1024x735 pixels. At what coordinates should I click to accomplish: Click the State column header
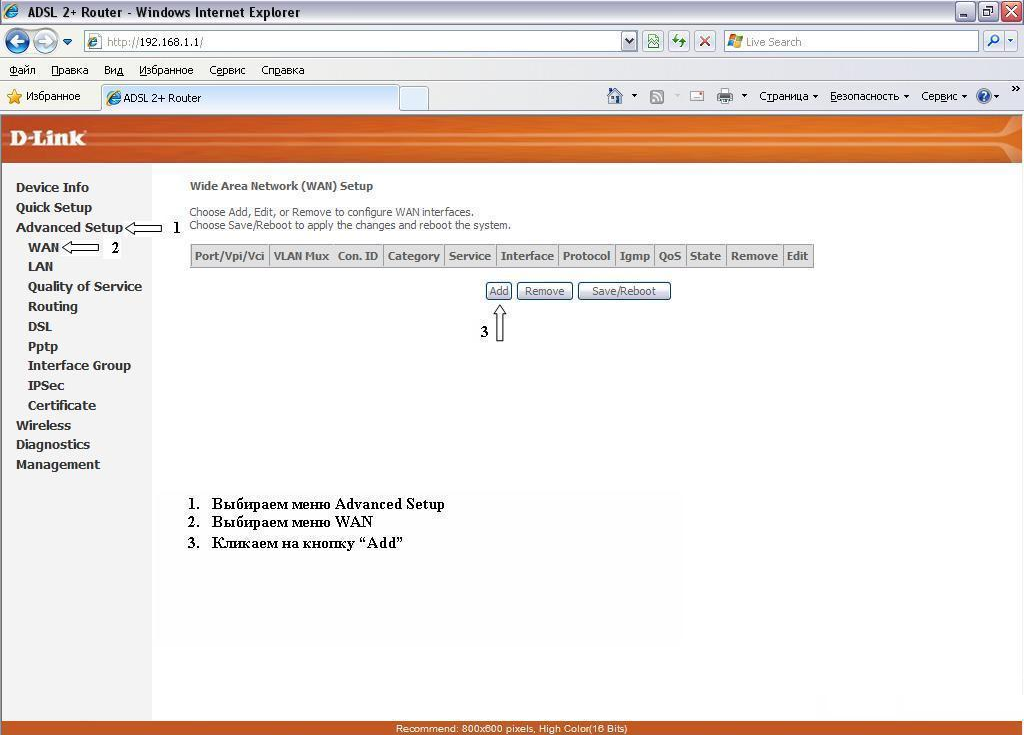pyautogui.click(x=705, y=256)
